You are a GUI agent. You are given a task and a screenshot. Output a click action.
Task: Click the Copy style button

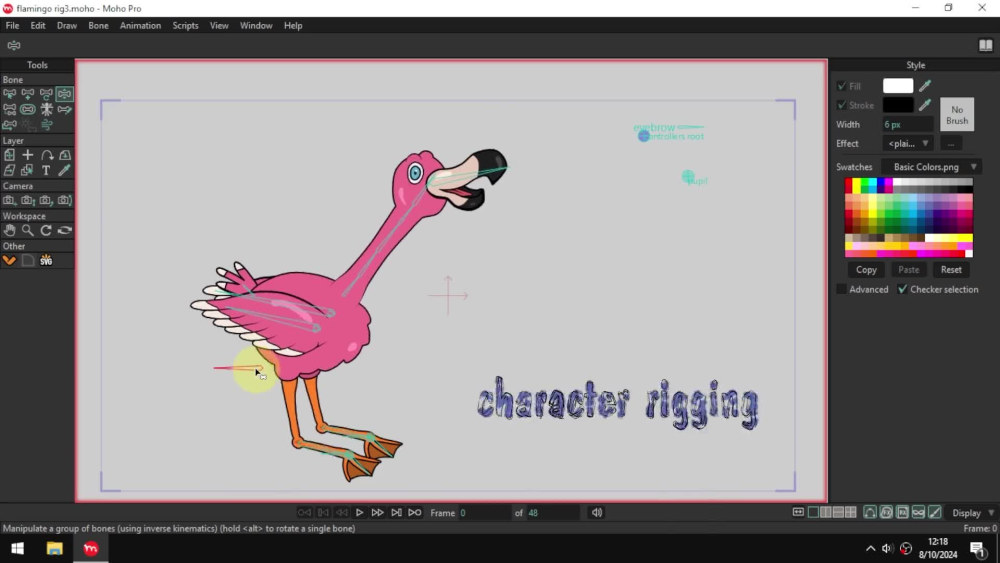[x=866, y=269]
